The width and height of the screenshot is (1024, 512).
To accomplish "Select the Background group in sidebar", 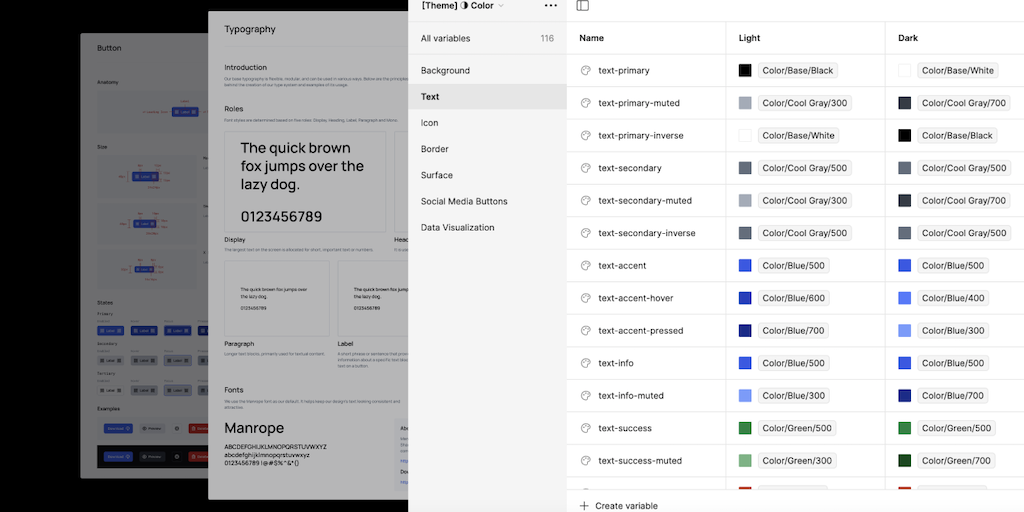I will coord(445,71).
